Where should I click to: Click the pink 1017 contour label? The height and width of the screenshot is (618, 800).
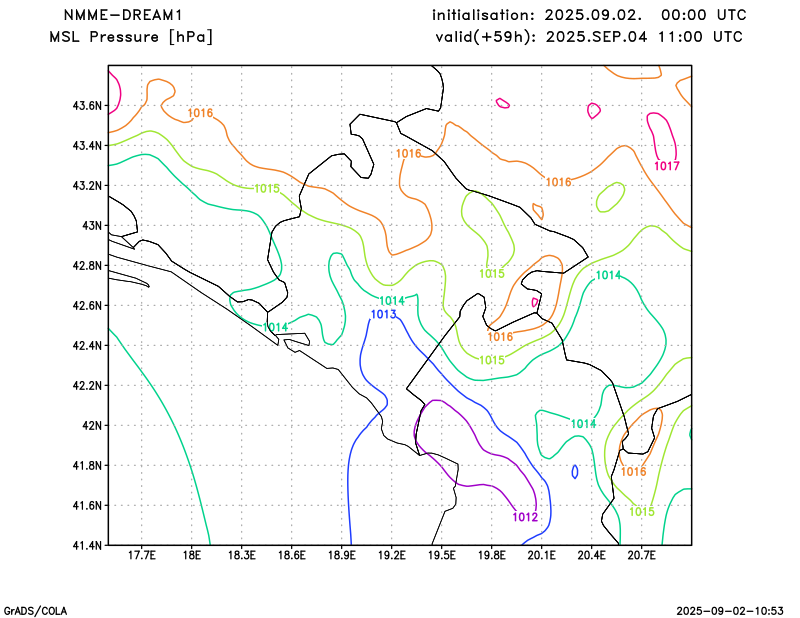click(x=667, y=166)
